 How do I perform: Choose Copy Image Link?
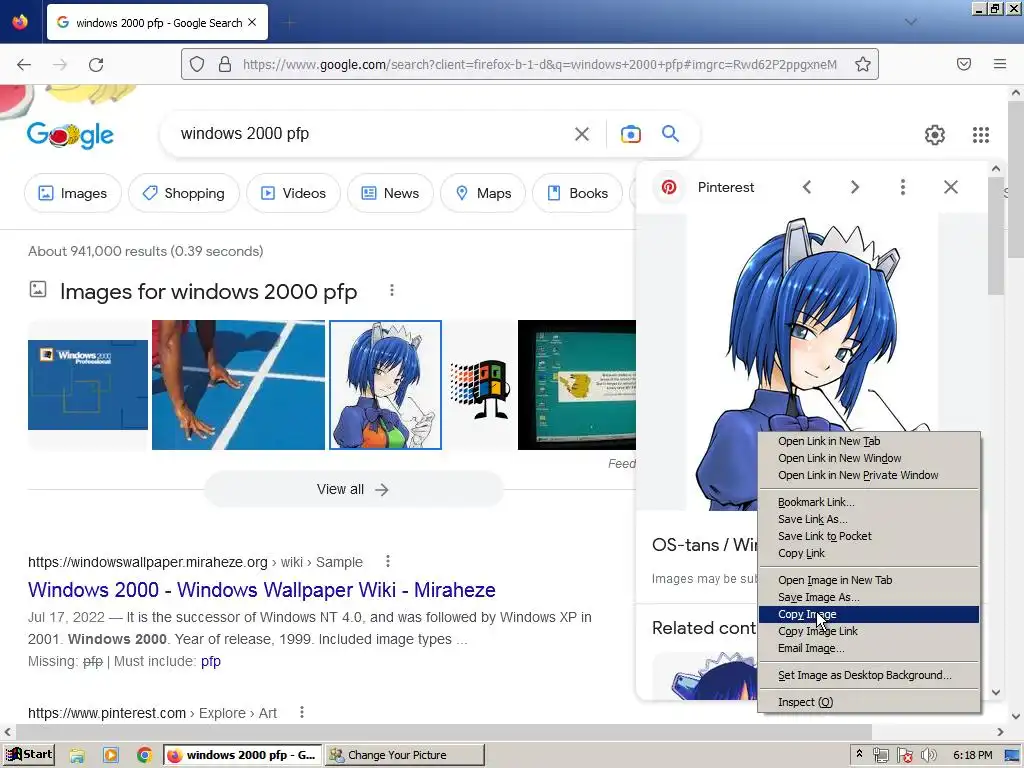click(x=869, y=631)
